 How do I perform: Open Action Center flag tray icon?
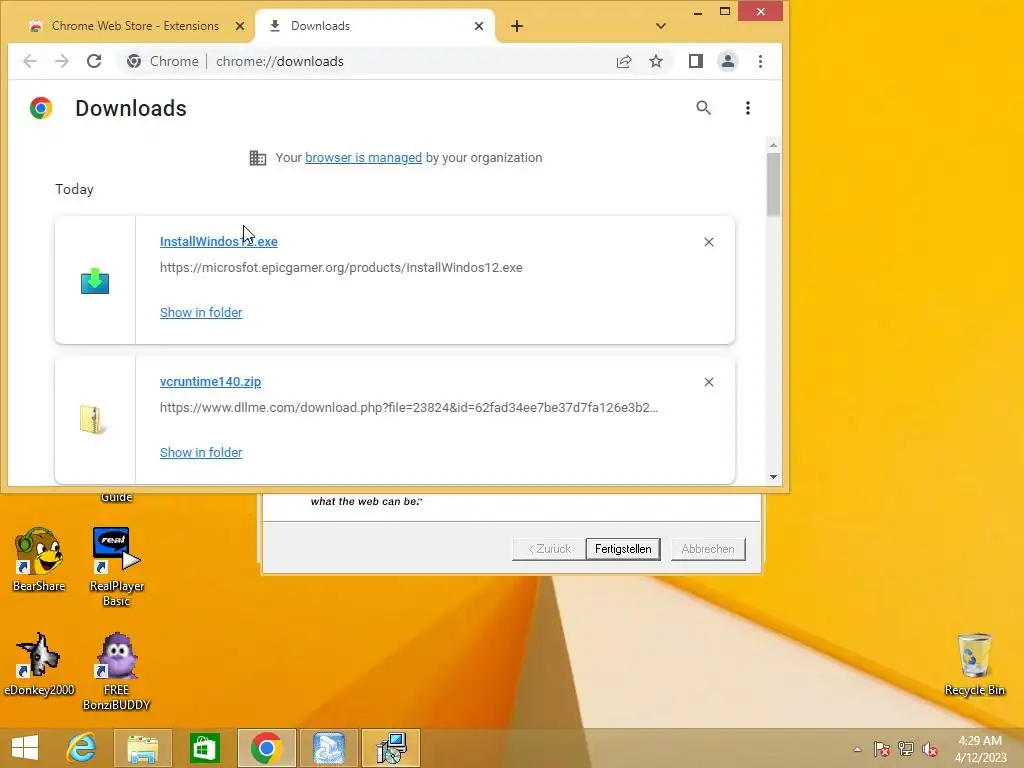tap(881, 749)
